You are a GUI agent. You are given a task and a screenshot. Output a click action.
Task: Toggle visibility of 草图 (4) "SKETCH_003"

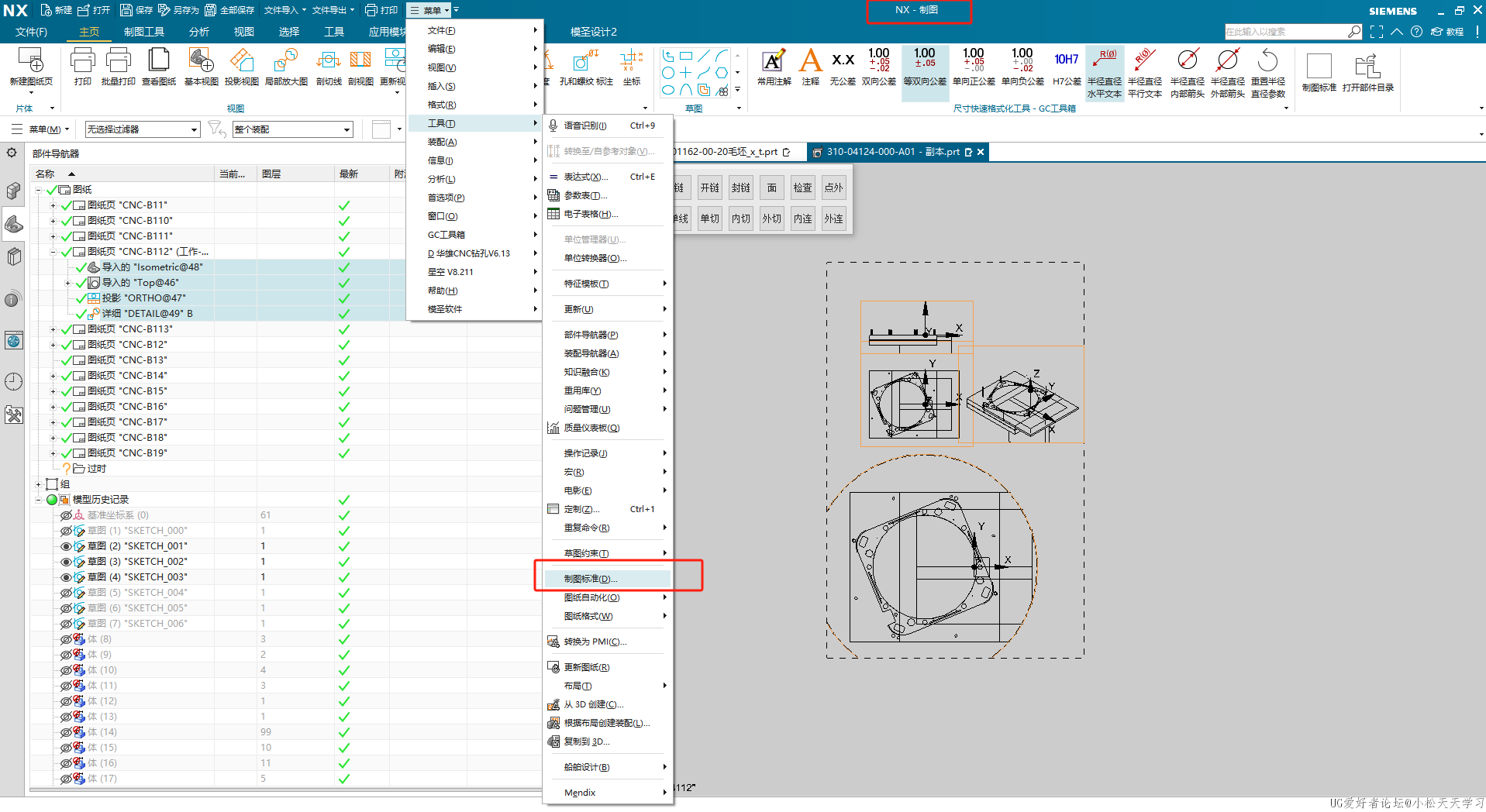point(67,577)
